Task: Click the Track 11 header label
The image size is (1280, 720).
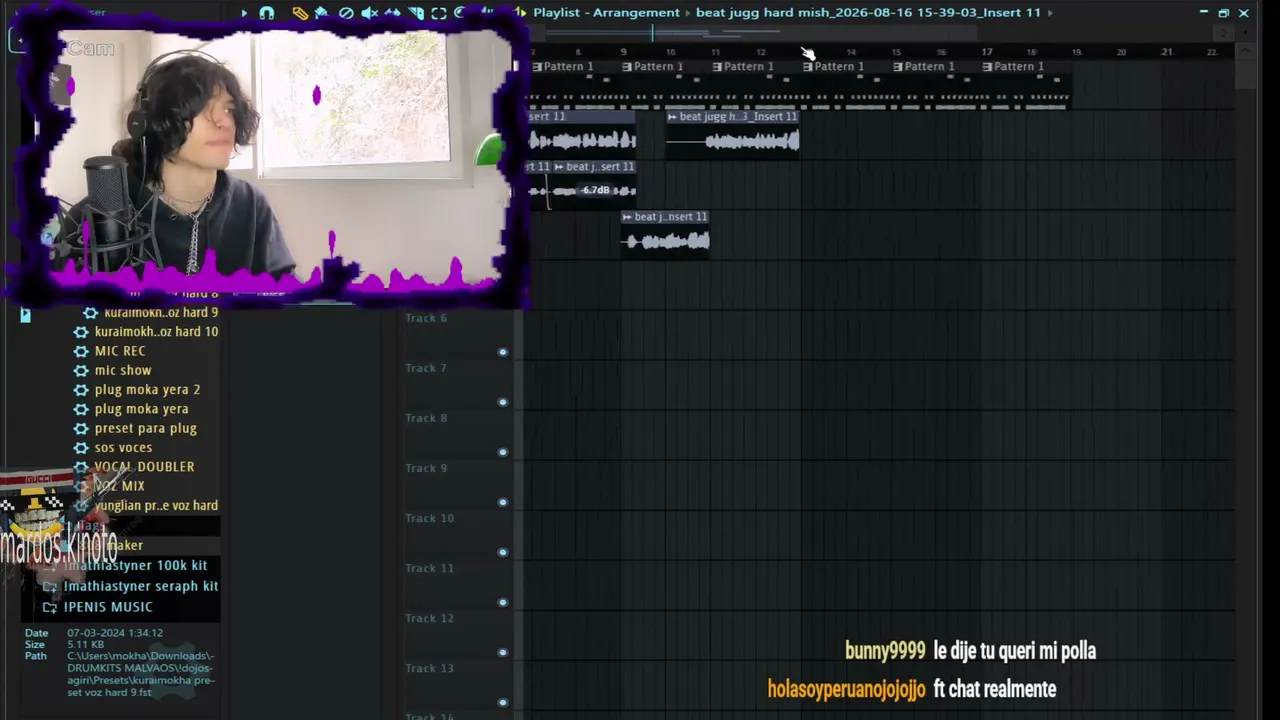Action: 430,568
